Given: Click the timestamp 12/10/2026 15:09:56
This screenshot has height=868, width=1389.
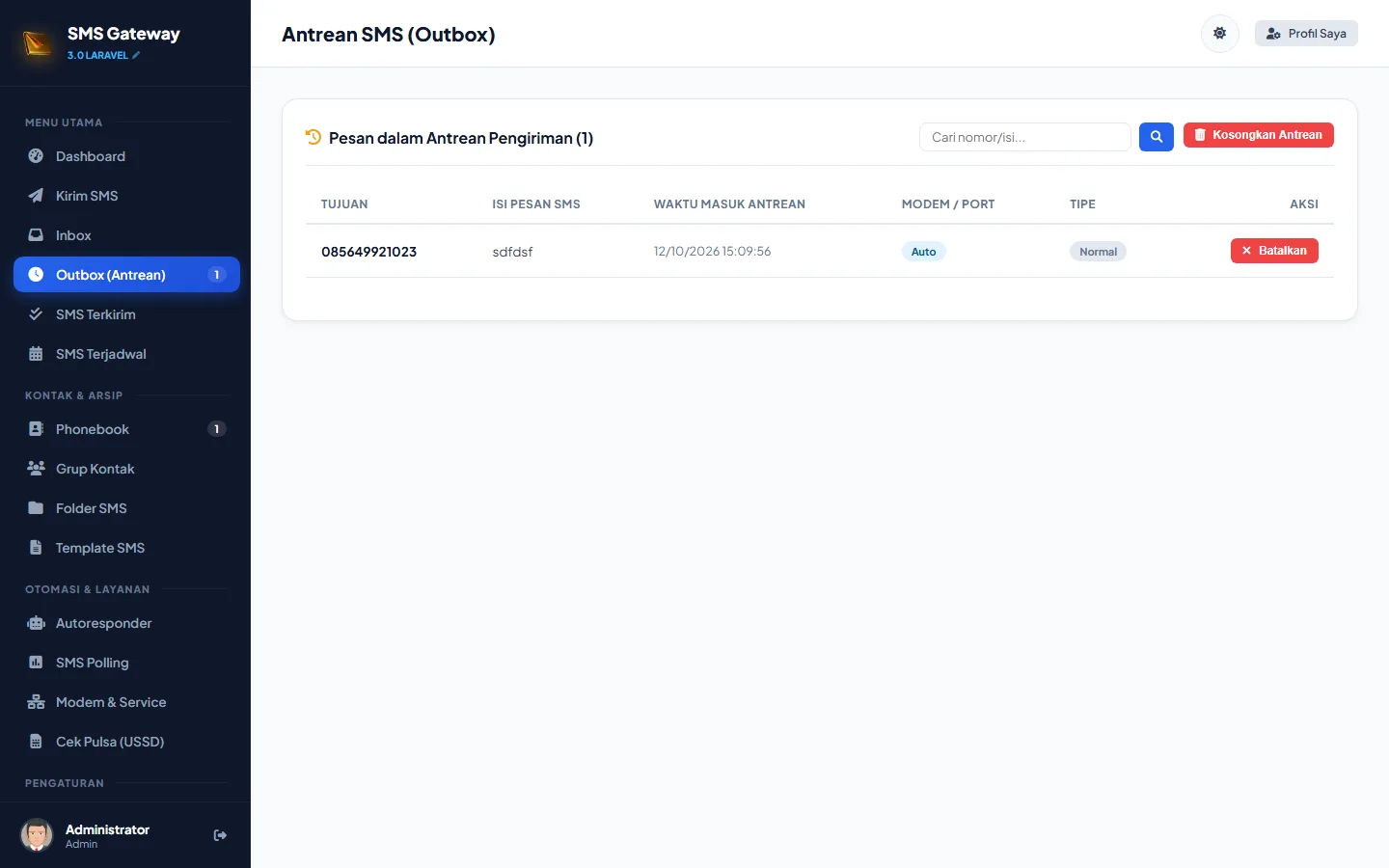Looking at the screenshot, I should pyautogui.click(x=713, y=252).
